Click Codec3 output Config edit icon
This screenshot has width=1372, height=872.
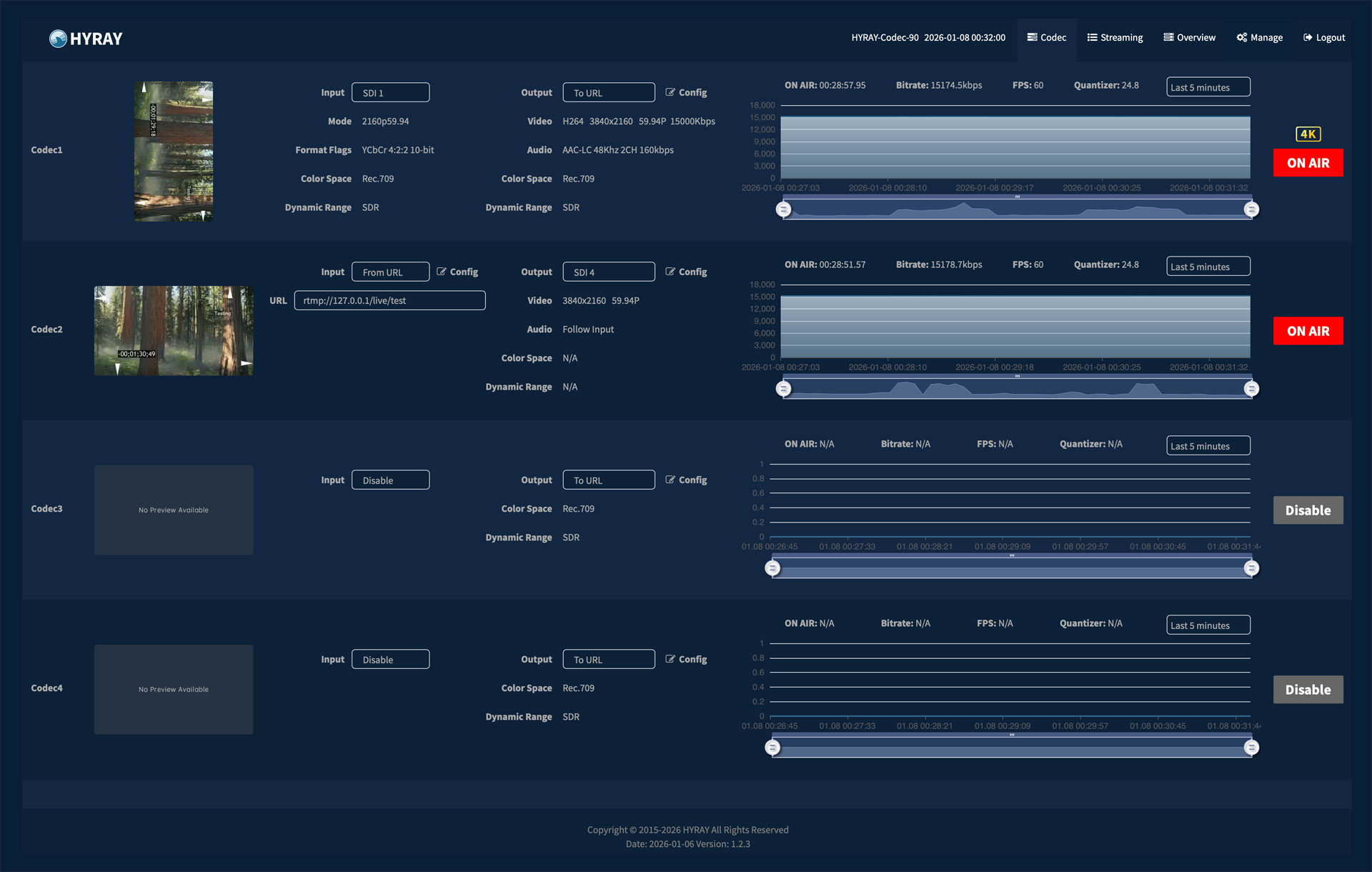(670, 480)
